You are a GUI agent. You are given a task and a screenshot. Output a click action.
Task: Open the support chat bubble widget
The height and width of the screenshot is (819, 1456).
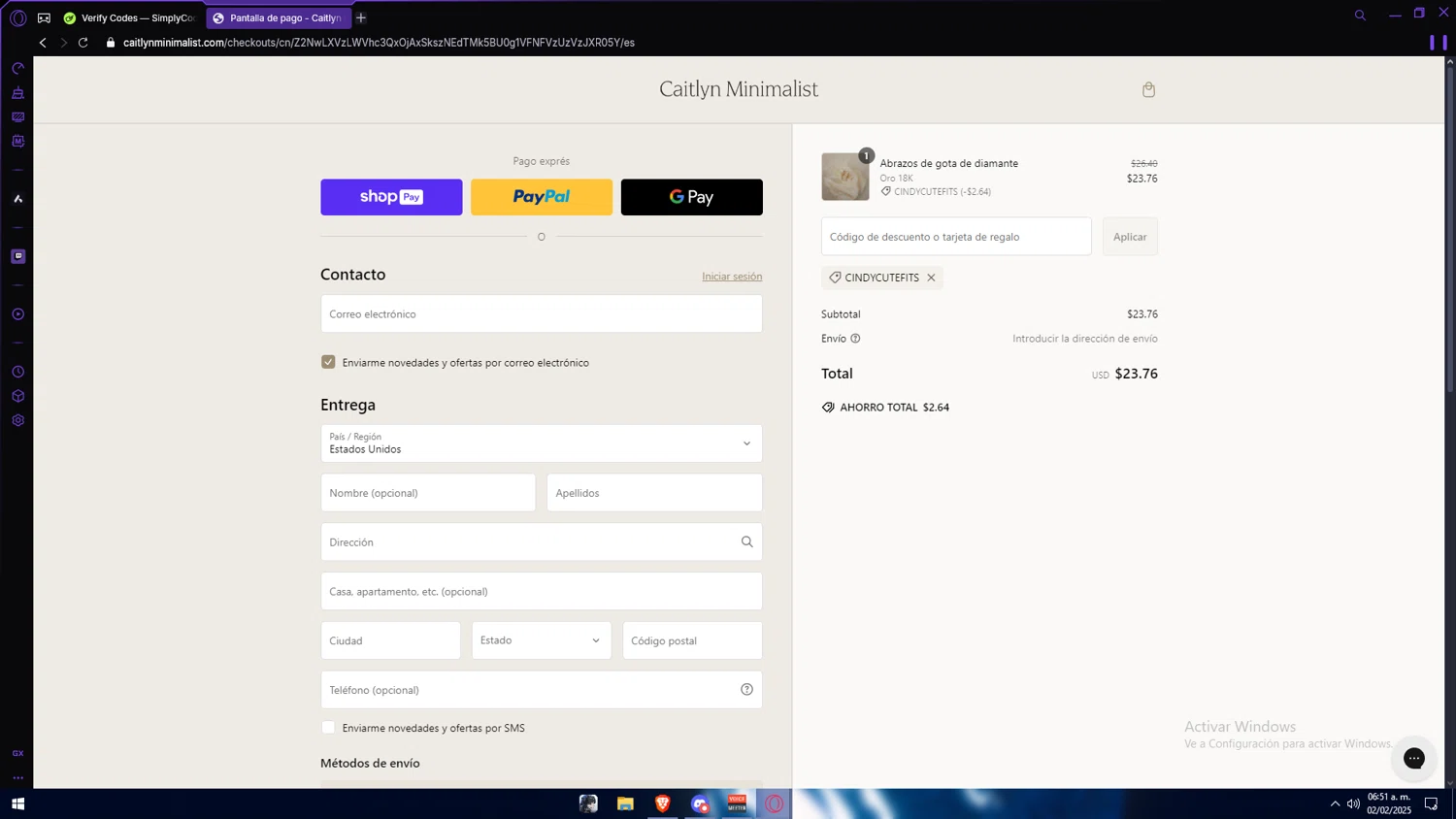[1413, 758]
